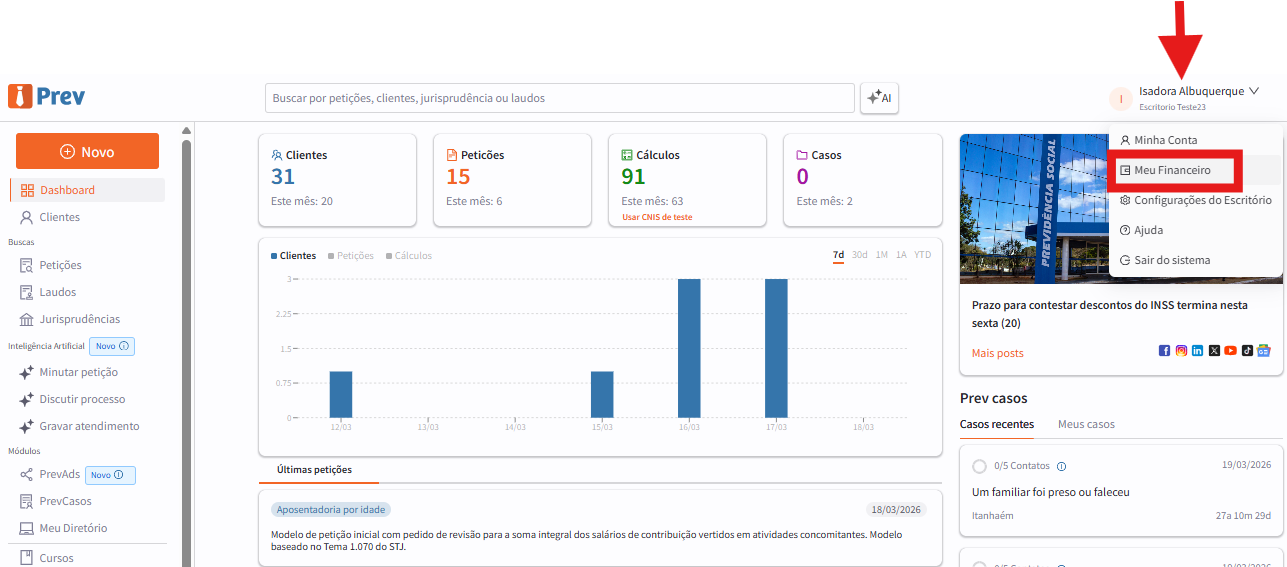Image resolution: width=1287 pixels, height=567 pixels.
Task: Open the INSS descontos post headline
Action: click(1110, 314)
